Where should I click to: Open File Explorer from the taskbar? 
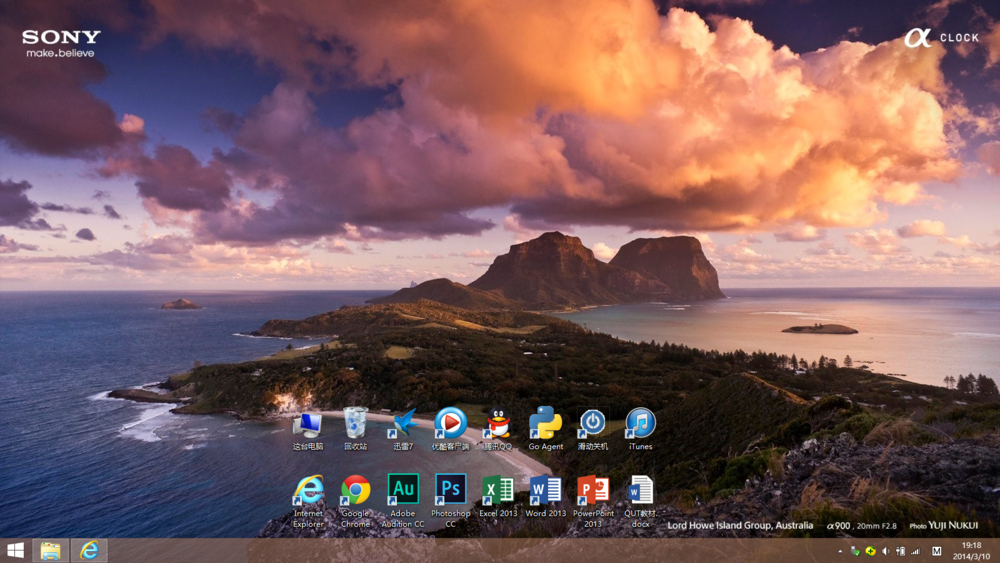point(50,550)
